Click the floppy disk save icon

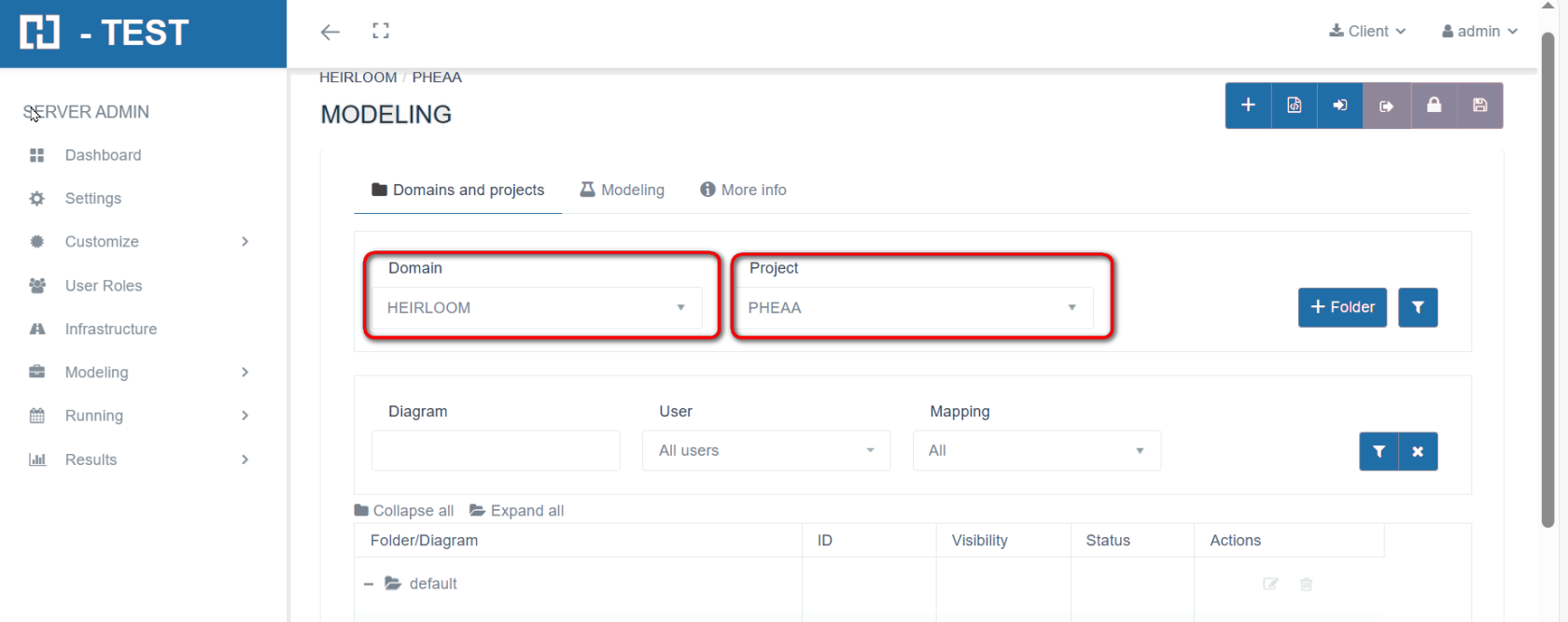point(1479,106)
